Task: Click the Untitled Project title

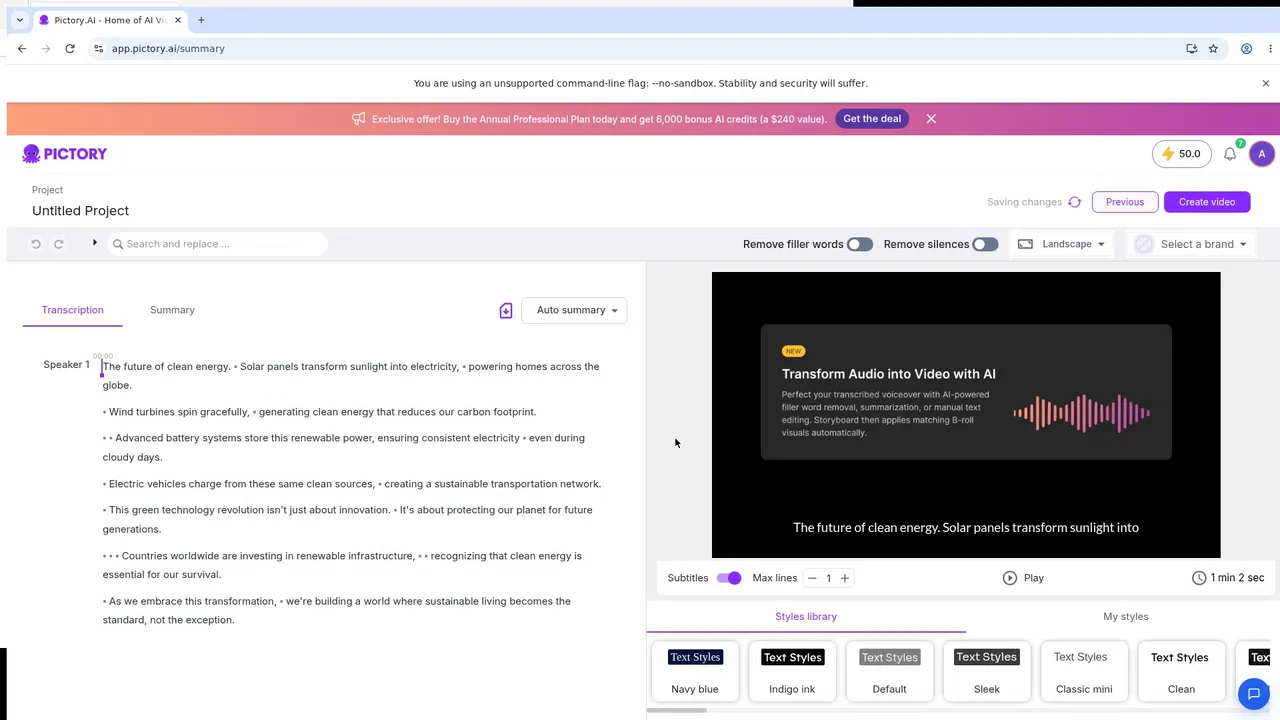Action: [x=80, y=211]
